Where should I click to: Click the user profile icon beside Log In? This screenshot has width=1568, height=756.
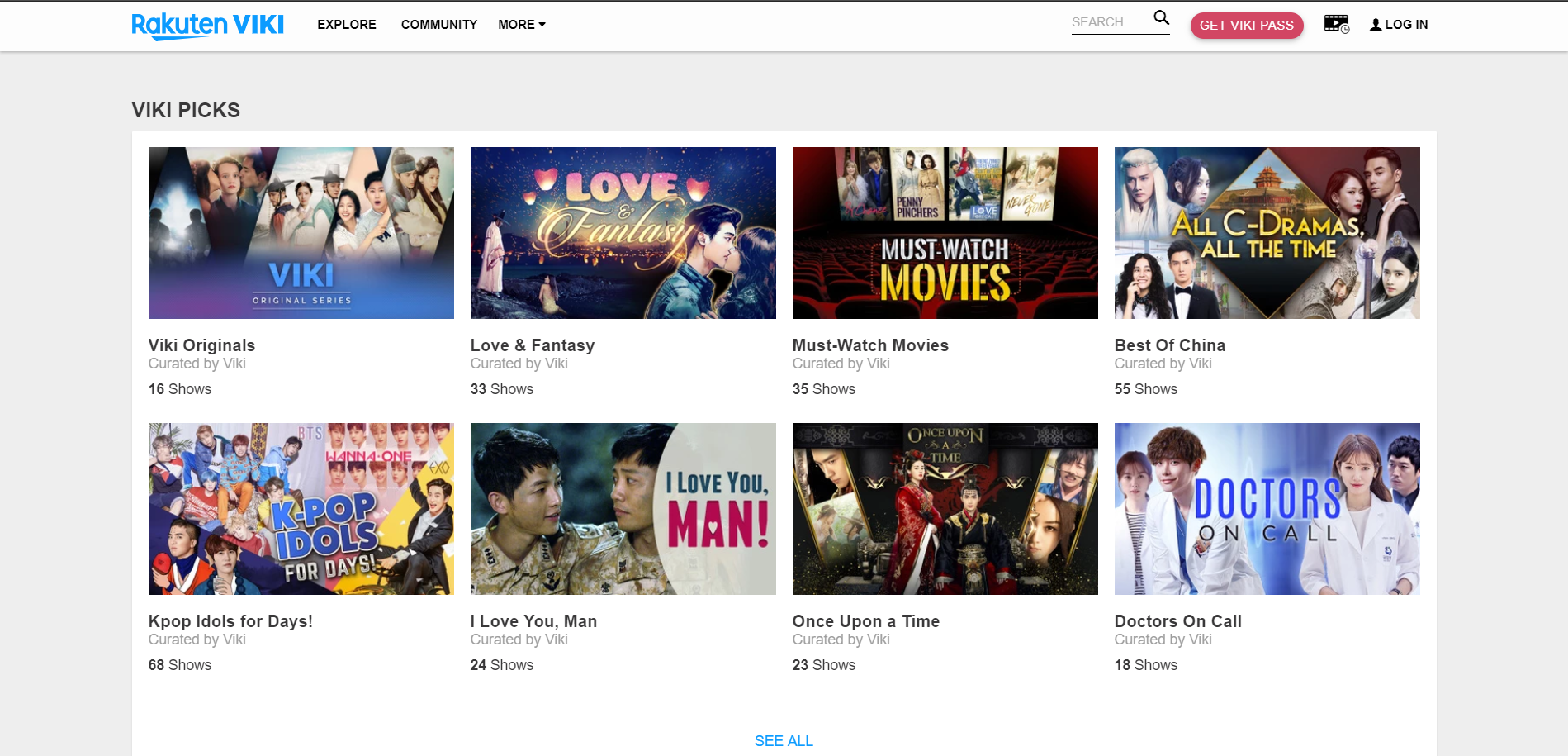tap(1376, 25)
